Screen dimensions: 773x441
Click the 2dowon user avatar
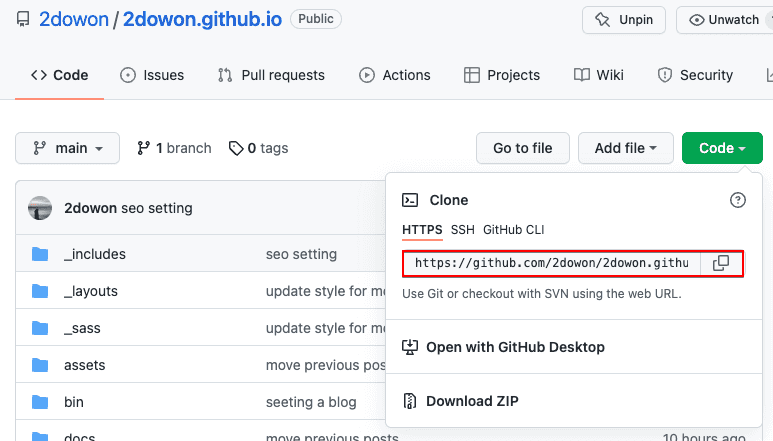click(40, 208)
